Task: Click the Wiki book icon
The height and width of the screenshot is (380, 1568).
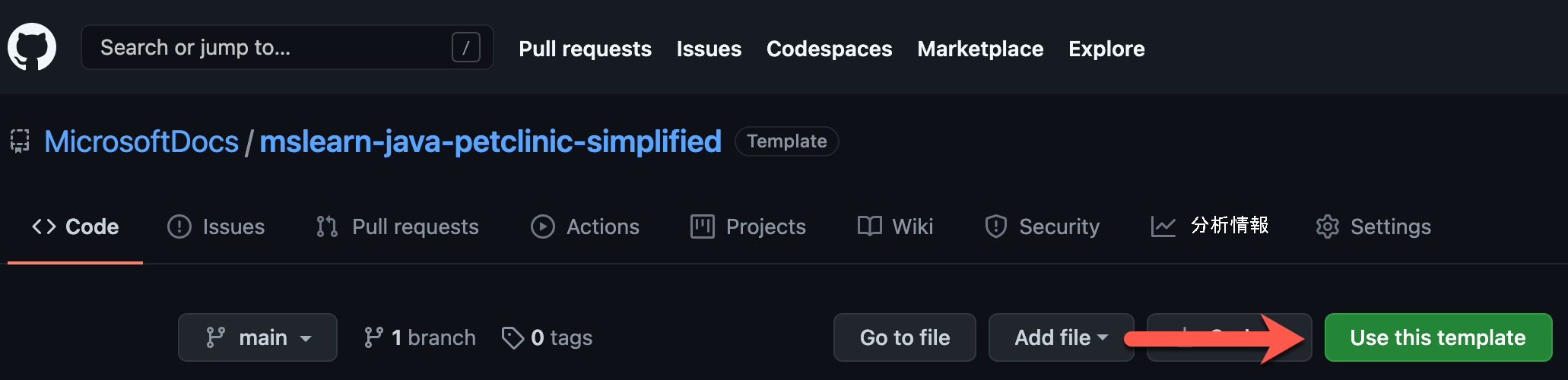Action: pyautogui.click(x=870, y=226)
